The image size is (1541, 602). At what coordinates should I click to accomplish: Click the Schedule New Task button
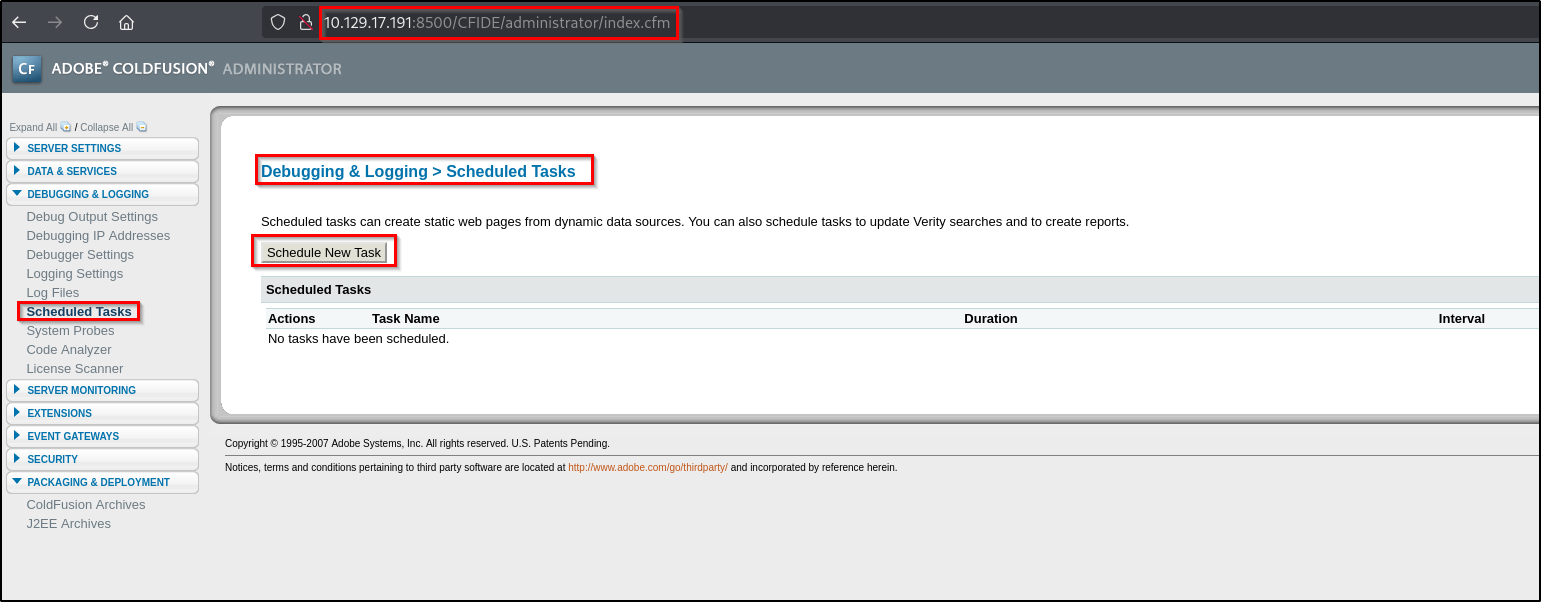324,251
